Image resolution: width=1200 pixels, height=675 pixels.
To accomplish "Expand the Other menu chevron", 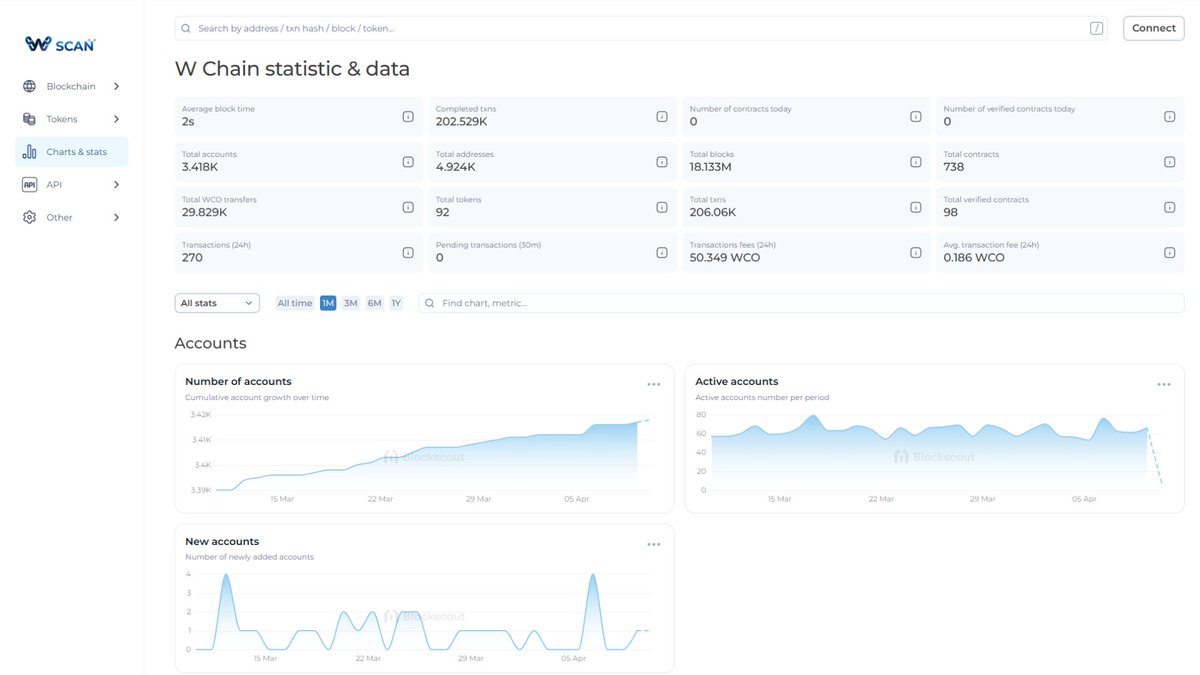I will tap(116, 217).
